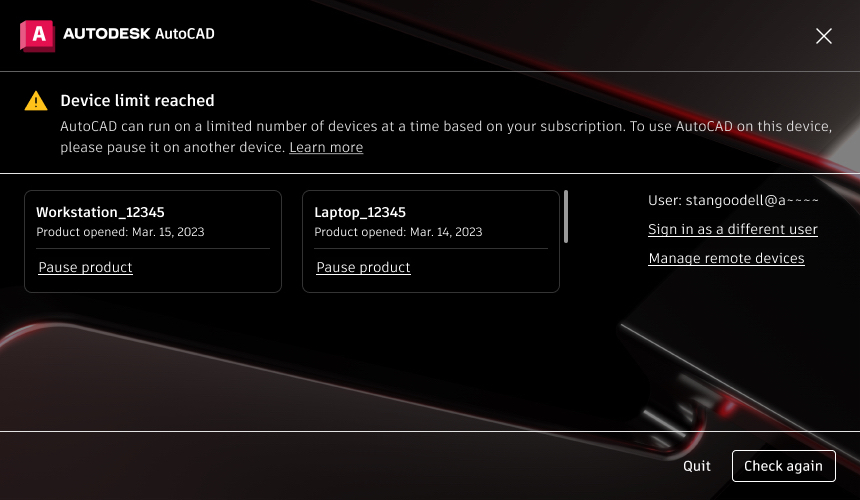Click the subscription device limit description text
This screenshot has height=500, width=860.
[445, 127]
